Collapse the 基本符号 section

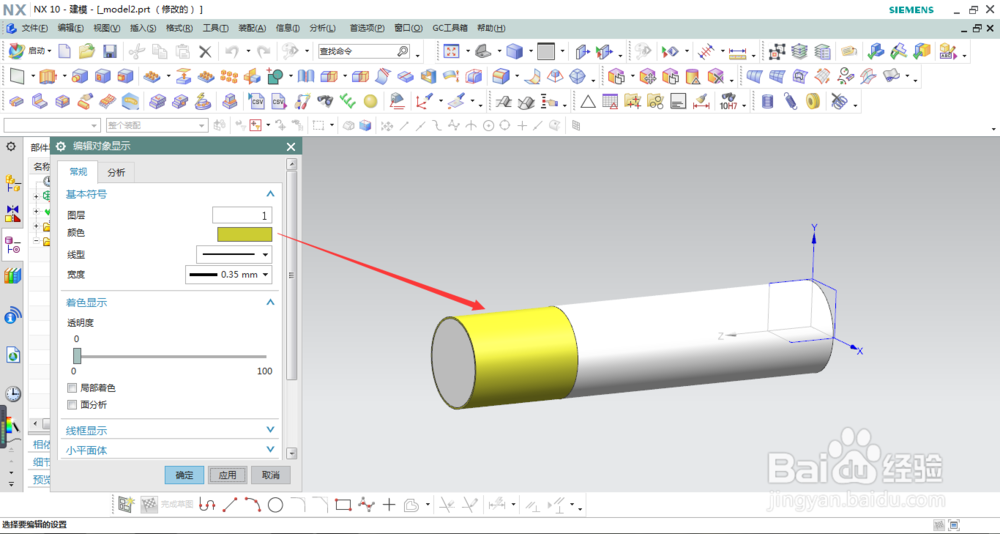click(270, 194)
